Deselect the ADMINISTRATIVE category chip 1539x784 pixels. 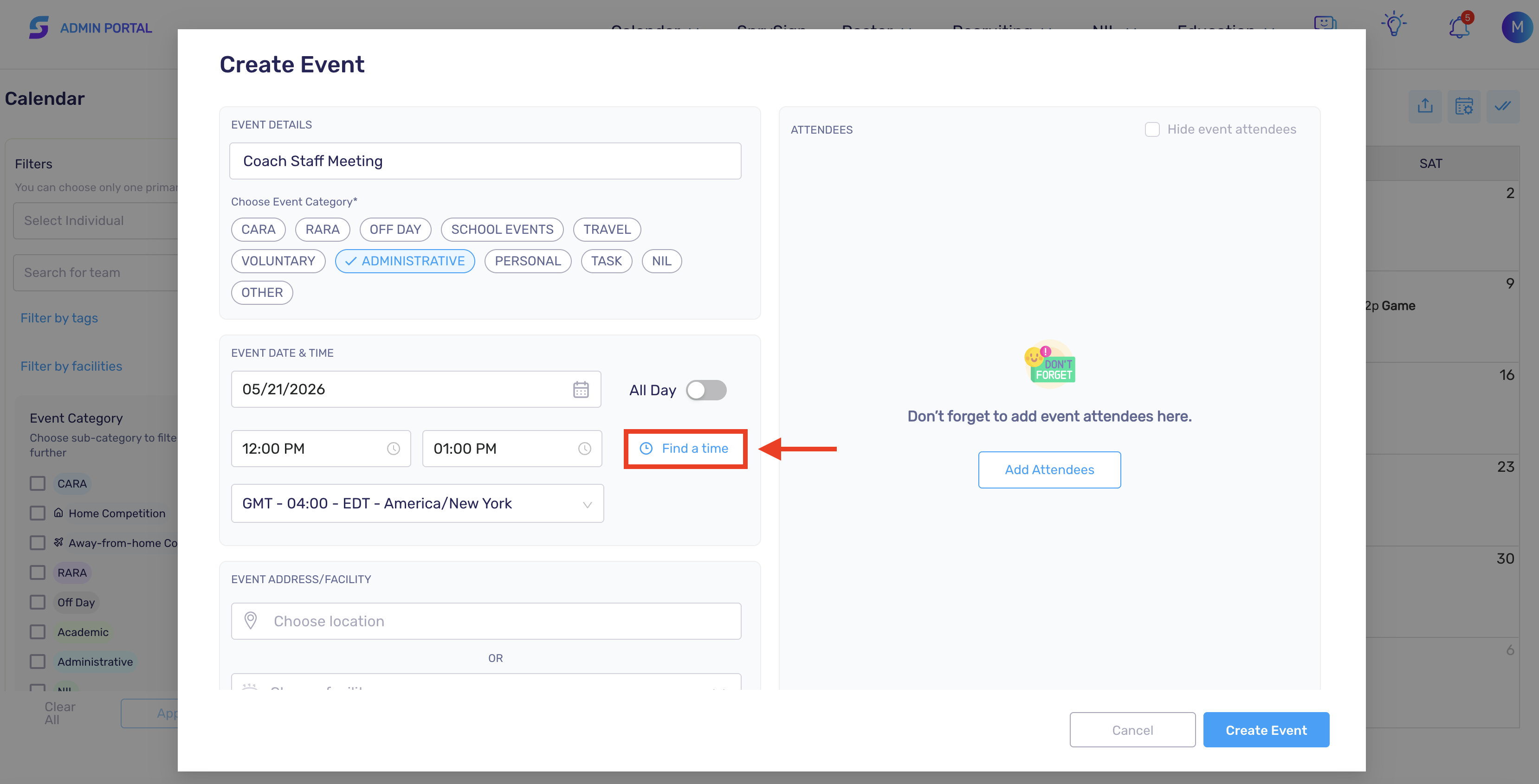coord(405,261)
